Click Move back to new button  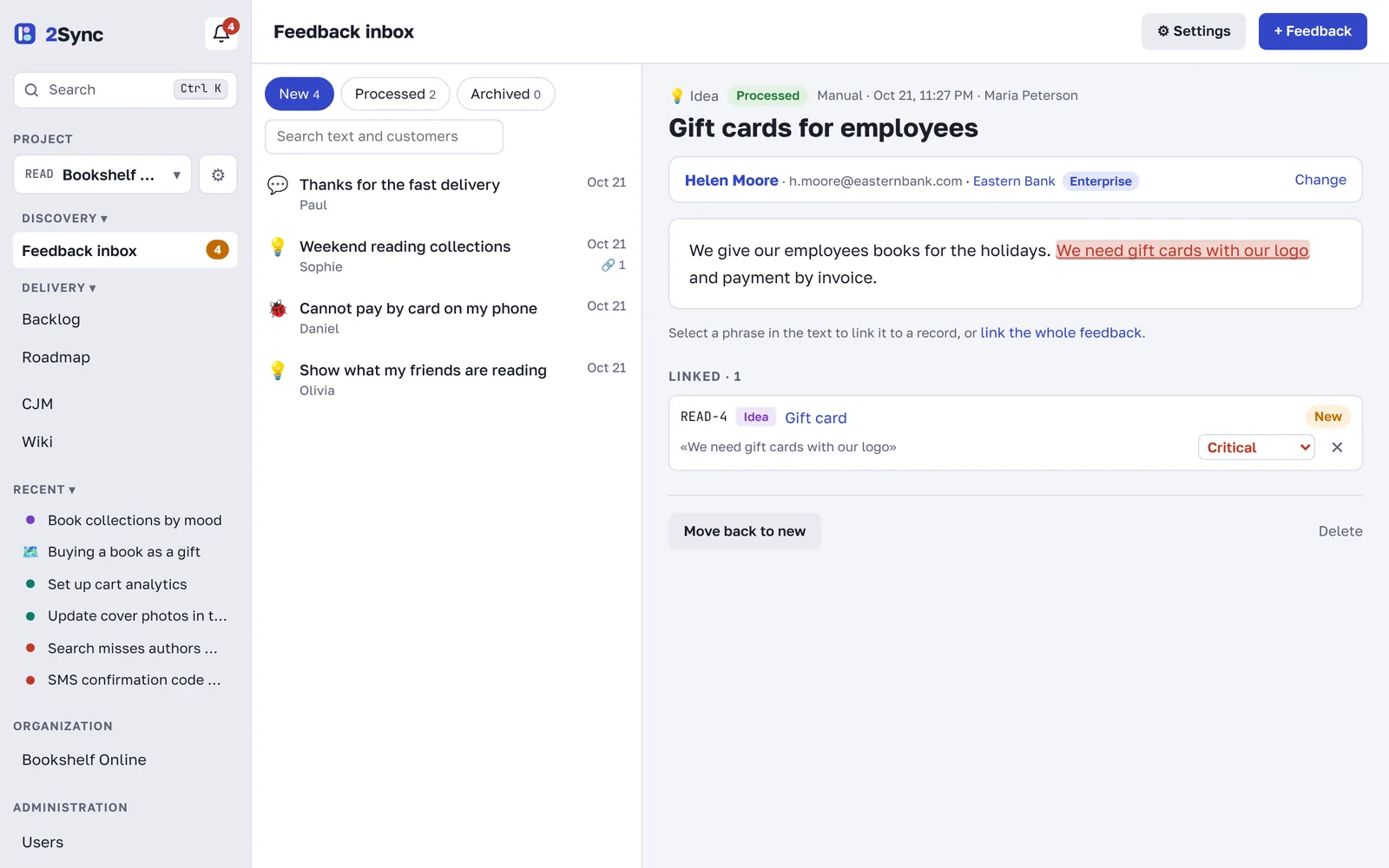click(x=745, y=531)
